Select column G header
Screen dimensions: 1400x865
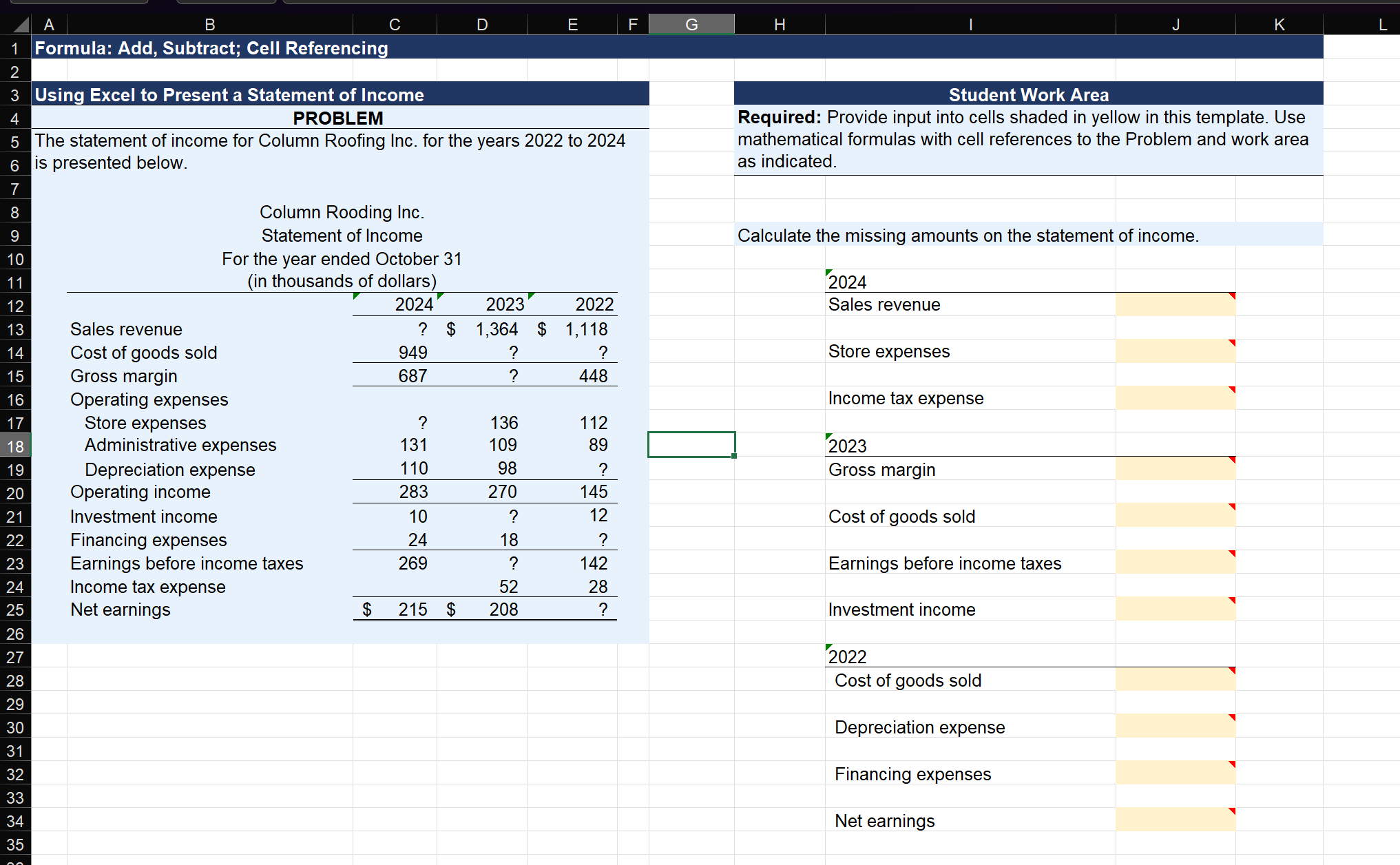point(691,24)
